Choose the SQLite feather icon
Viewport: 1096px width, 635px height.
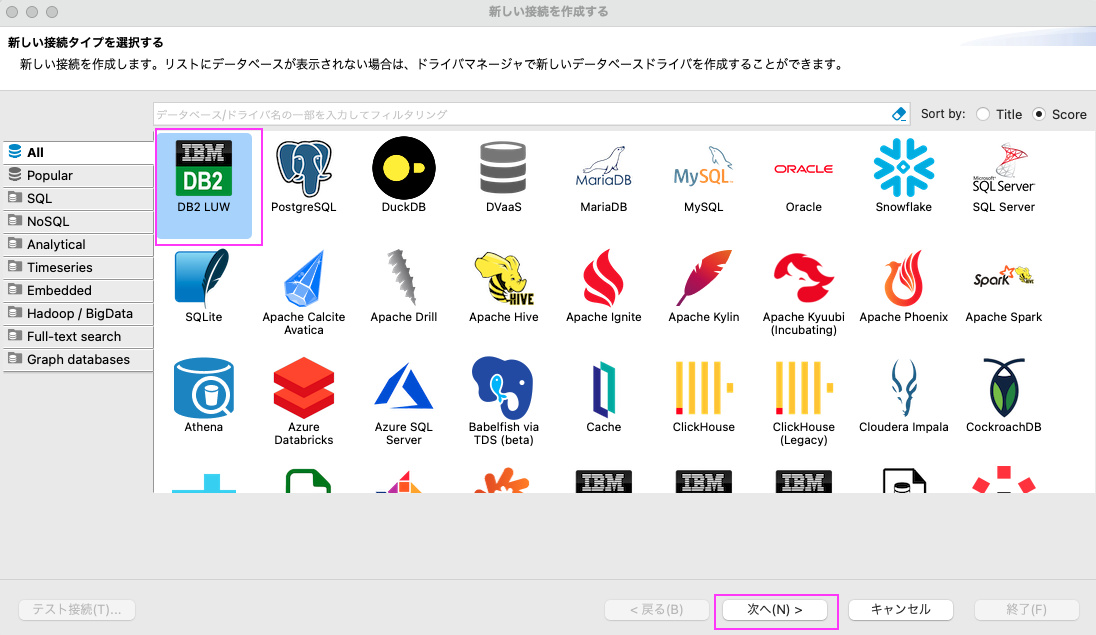click(x=203, y=278)
